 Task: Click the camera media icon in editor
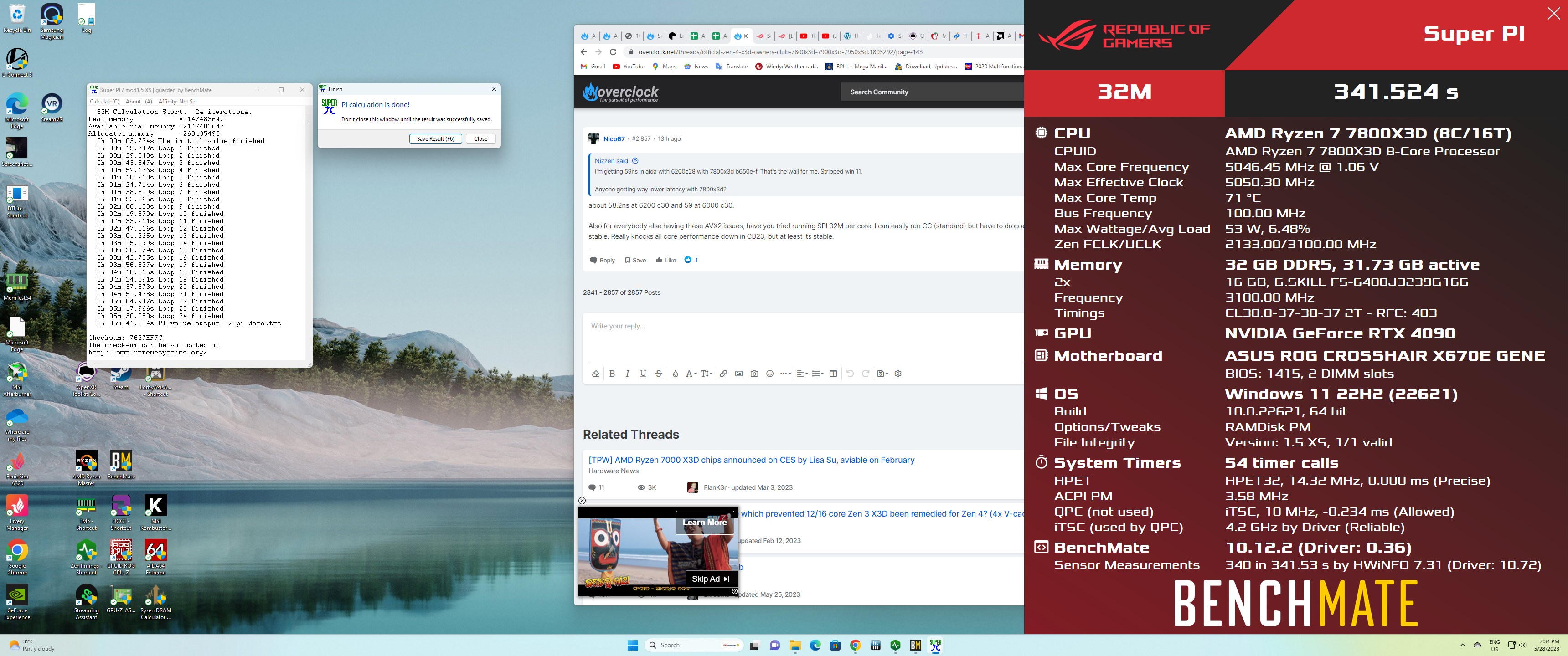pyautogui.click(x=754, y=374)
